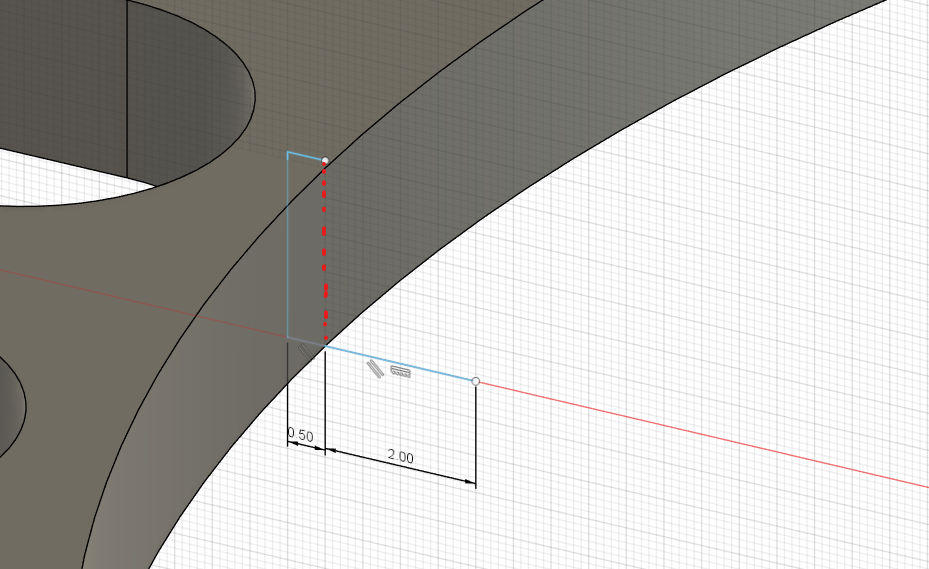Screen dimensions: 929x569
Task: Select the sketch point atop the red dashed line
Action: (x=325, y=160)
